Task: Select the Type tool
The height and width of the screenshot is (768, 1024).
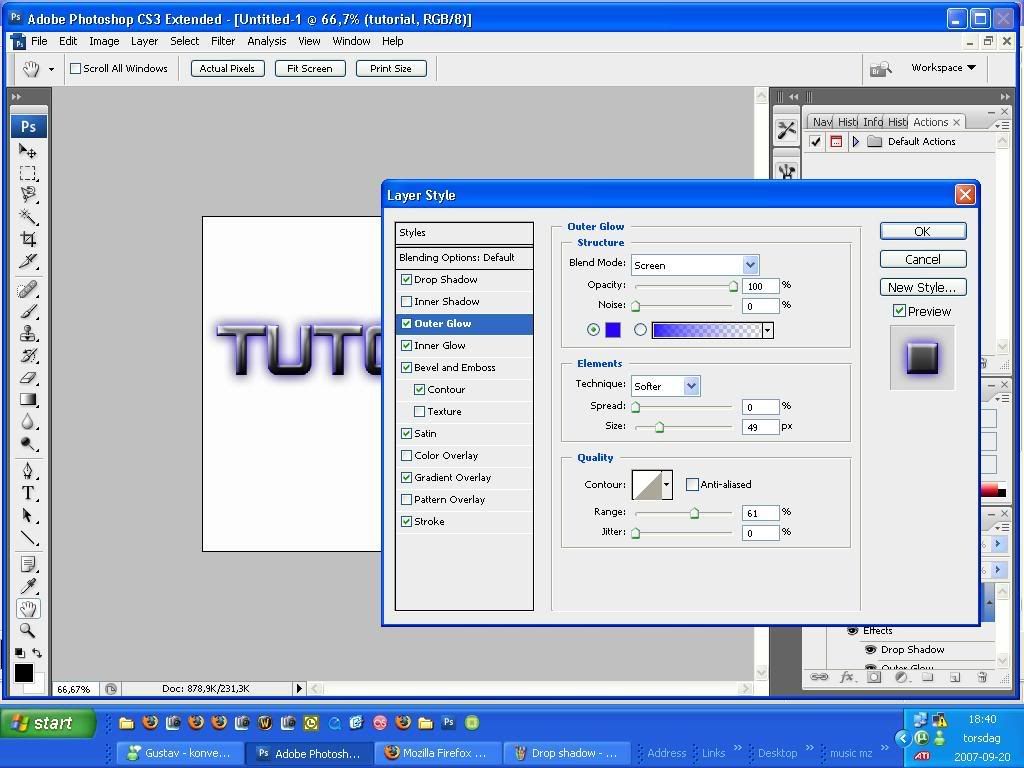Action: [27, 493]
